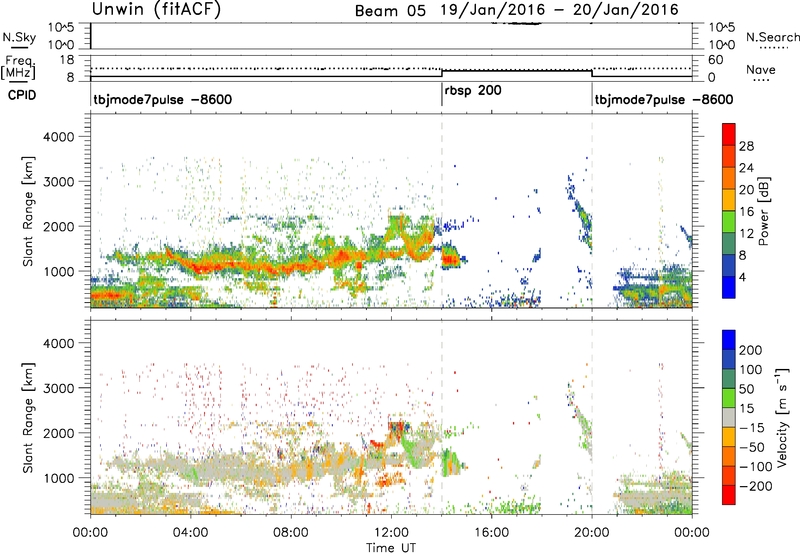The height and width of the screenshot is (554, 800).
Task: Click the 'Power [dB]' color bar title
Action: coord(764,211)
